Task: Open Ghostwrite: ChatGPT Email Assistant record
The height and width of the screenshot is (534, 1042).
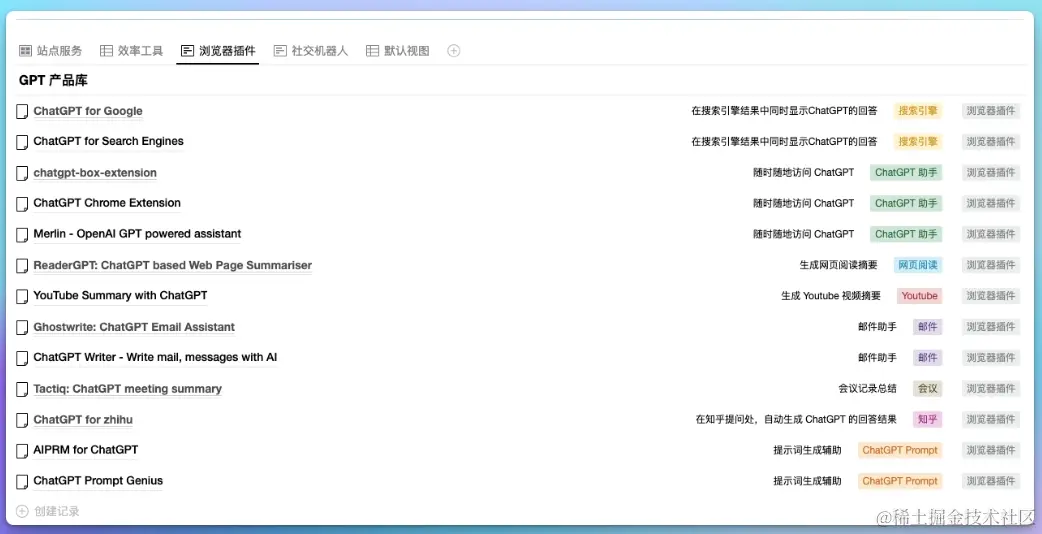Action: 134,327
